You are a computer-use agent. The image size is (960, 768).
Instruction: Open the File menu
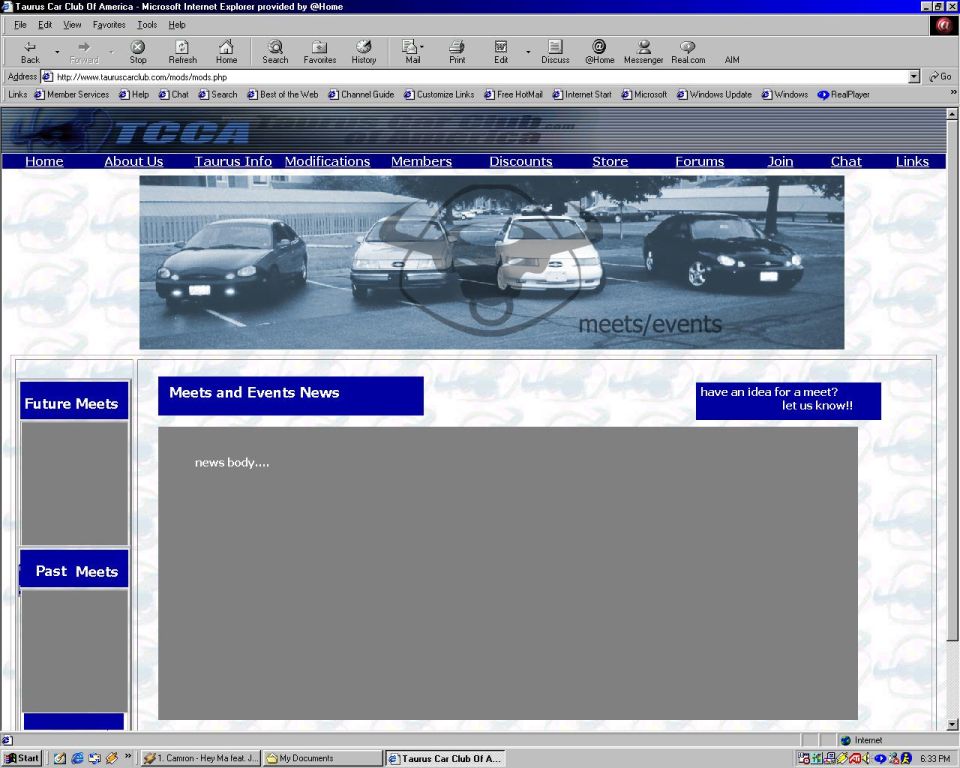pos(20,25)
